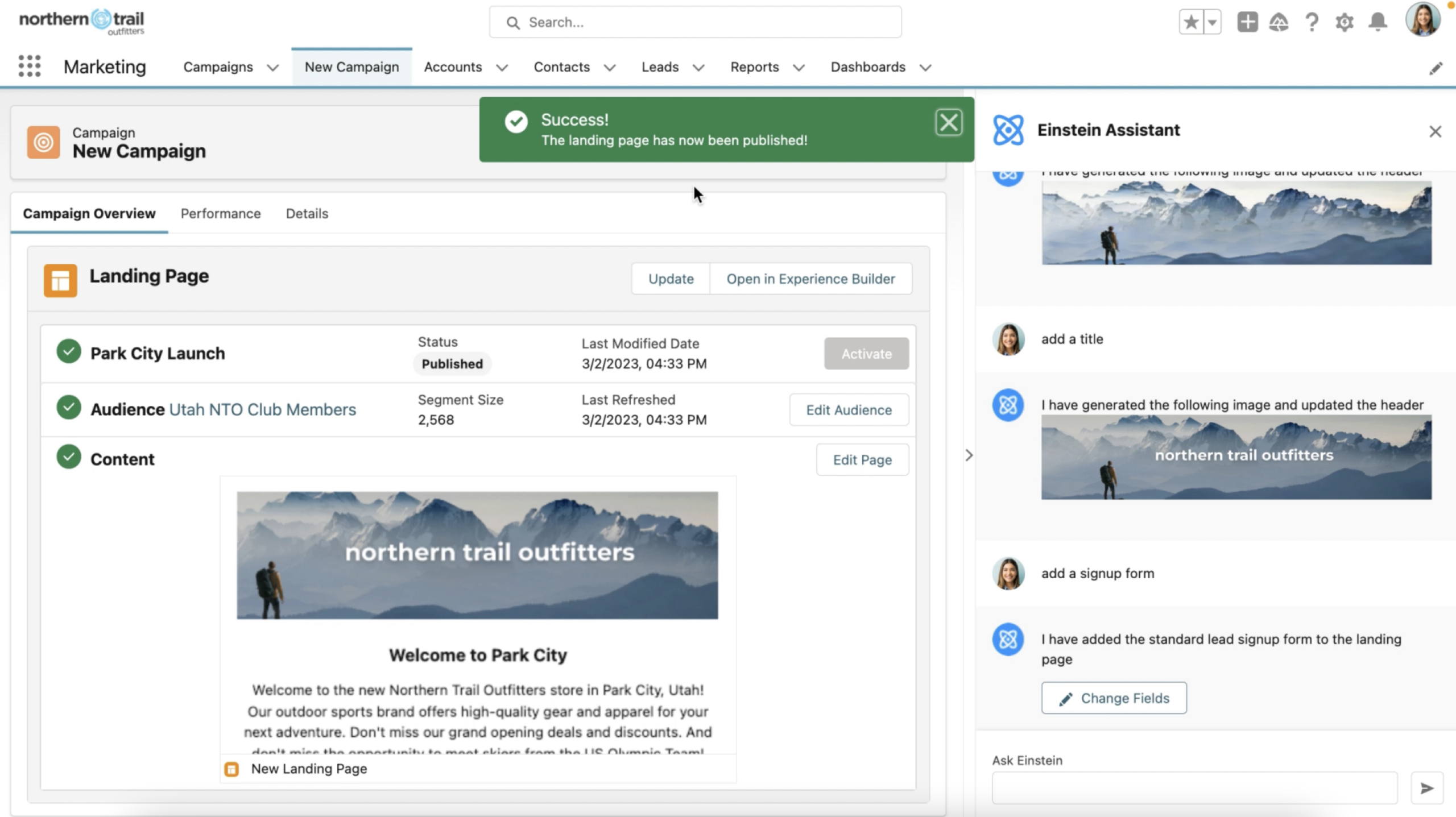Focus the global Search field
Screen dimensions: 1456x817
coord(695,22)
